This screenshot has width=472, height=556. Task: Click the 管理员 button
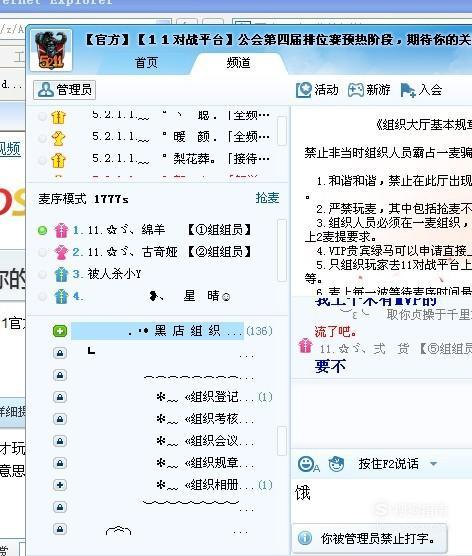click(65, 90)
